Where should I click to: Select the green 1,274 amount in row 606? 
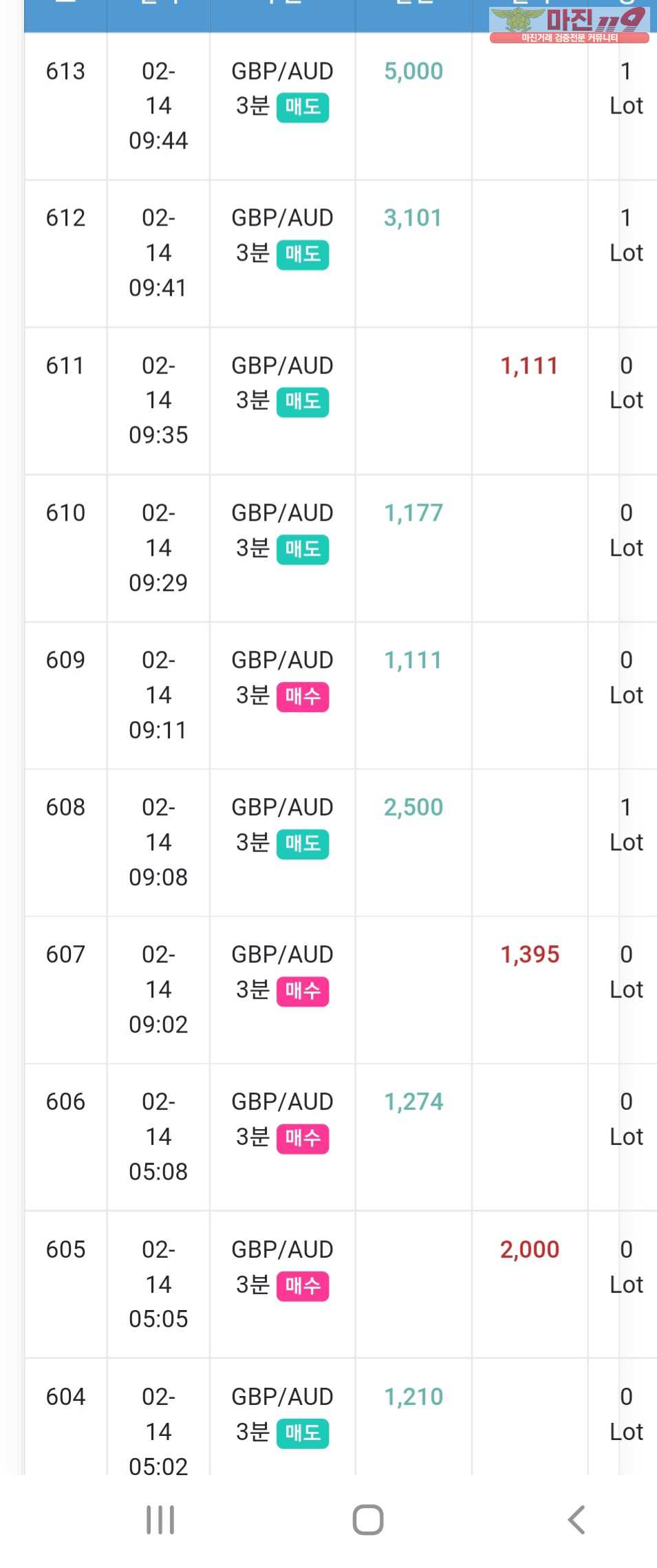coord(413,1102)
